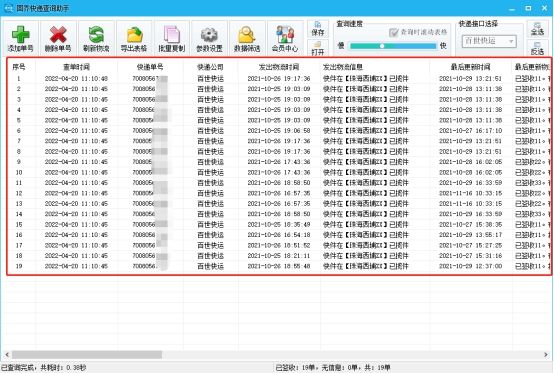Click row 15 last update 15:38:35

point(471,224)
